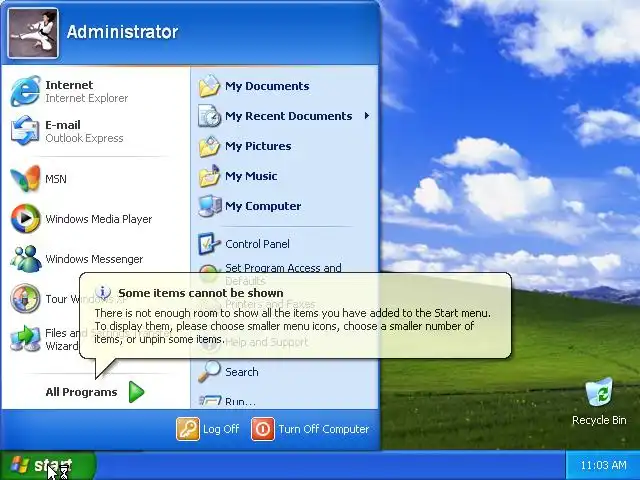
Task: Click the All Programs label
Action: (81, 392)
